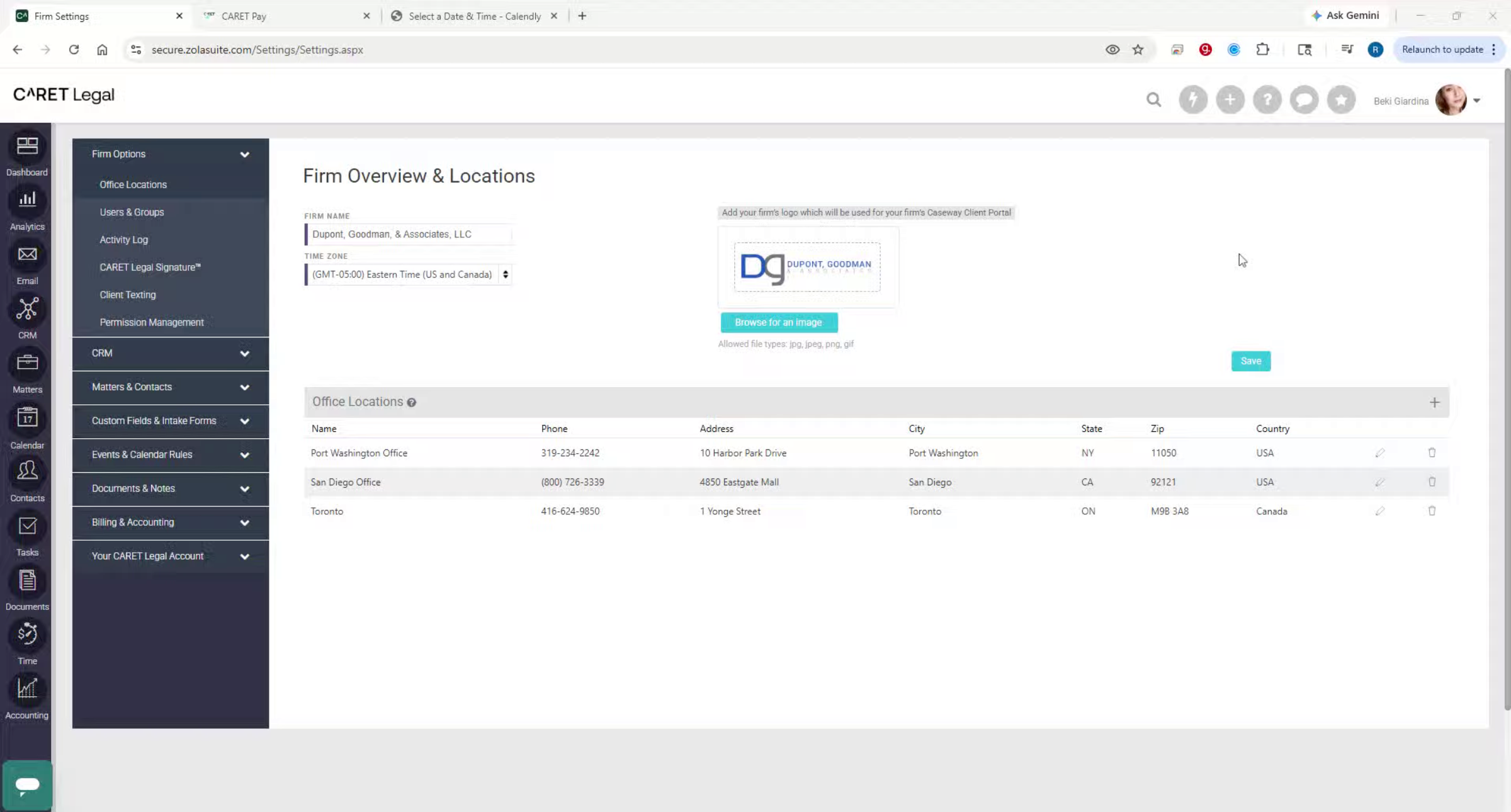Add a new office location with plus icon

click(x=1434, y=402)
